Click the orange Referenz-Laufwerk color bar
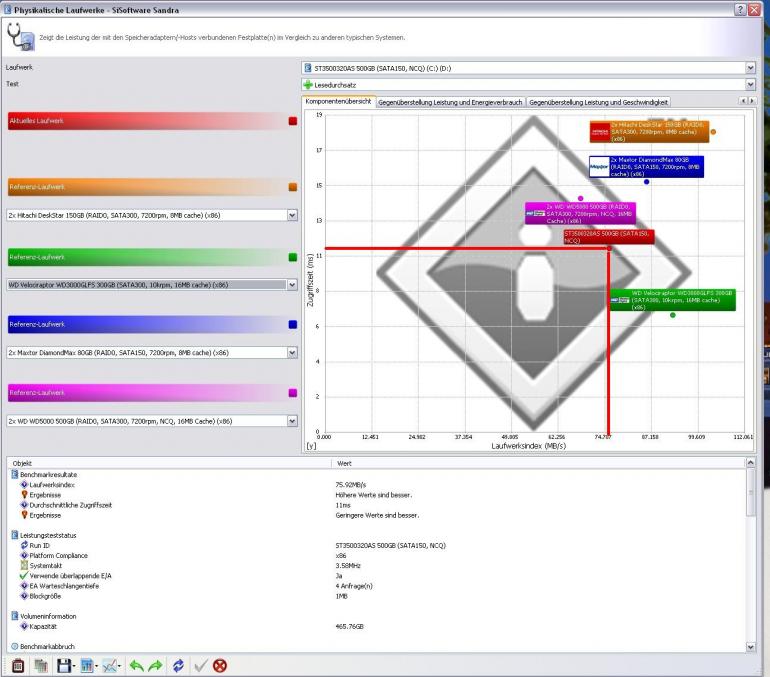 coord(146,187)
